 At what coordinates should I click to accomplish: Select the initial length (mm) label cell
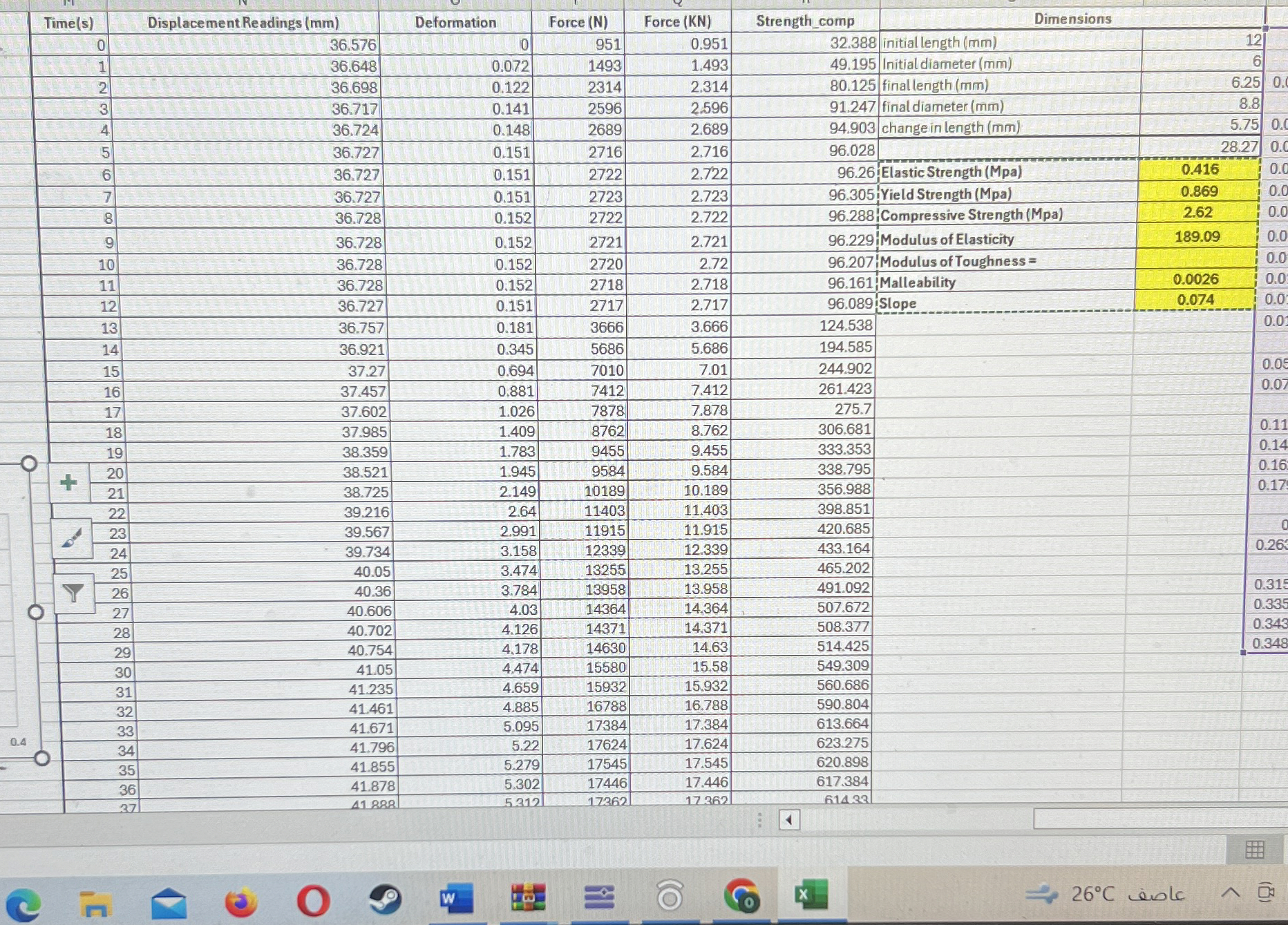click(x=1011, y=42)
